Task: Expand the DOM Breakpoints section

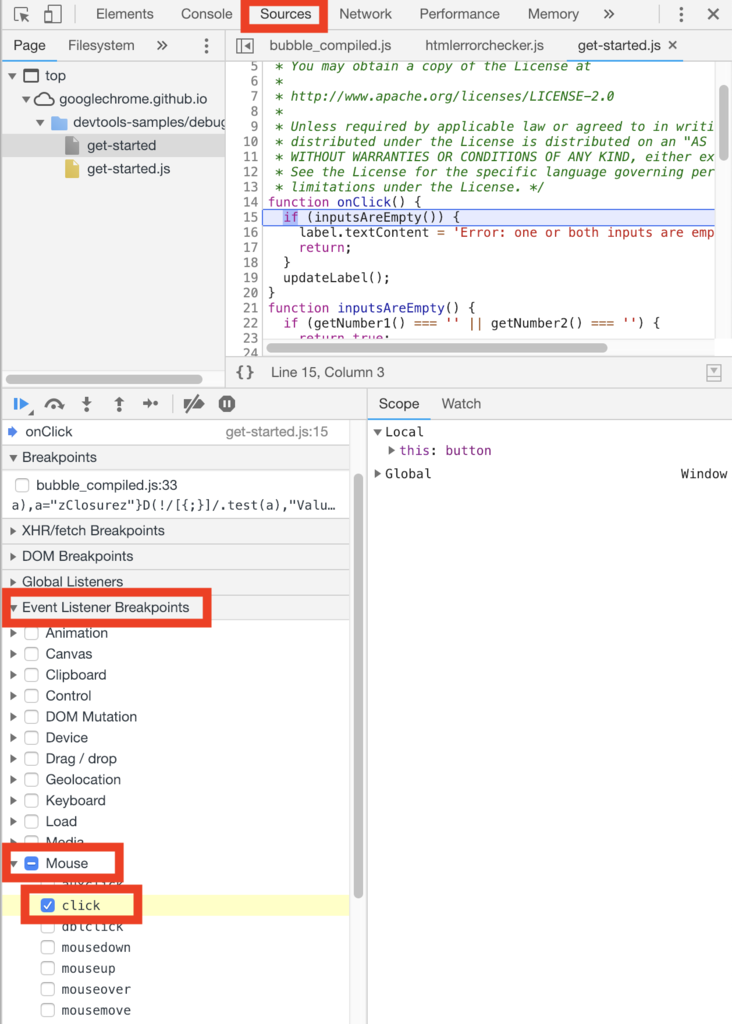Action: (x=13, y=556)
